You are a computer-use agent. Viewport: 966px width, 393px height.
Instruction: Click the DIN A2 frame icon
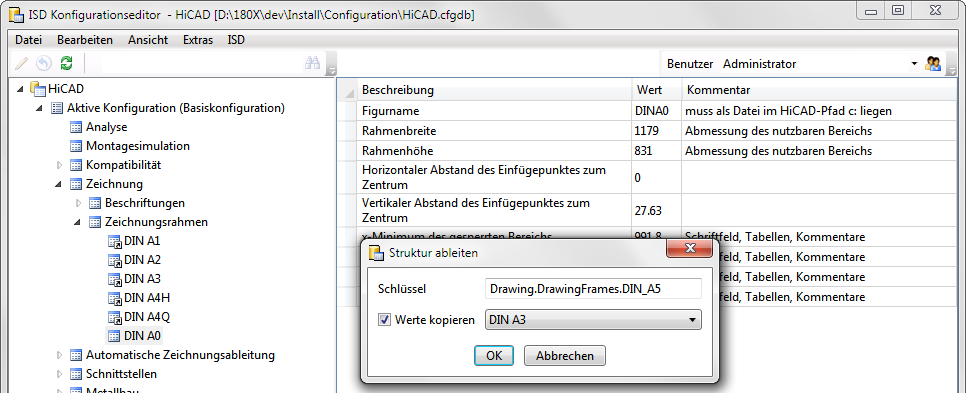point(115,260)
